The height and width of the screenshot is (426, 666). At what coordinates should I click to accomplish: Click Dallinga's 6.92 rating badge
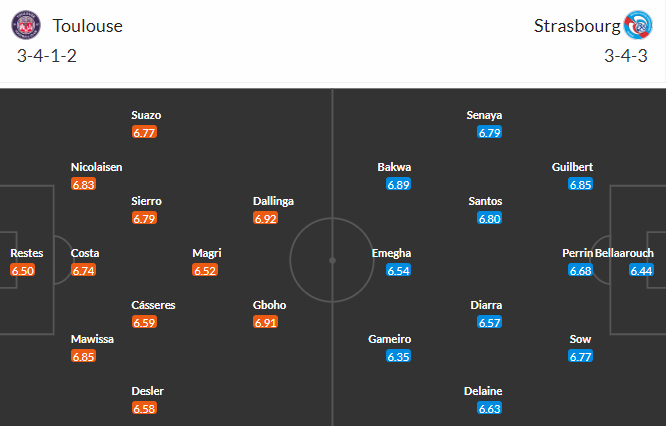(265, 218)
